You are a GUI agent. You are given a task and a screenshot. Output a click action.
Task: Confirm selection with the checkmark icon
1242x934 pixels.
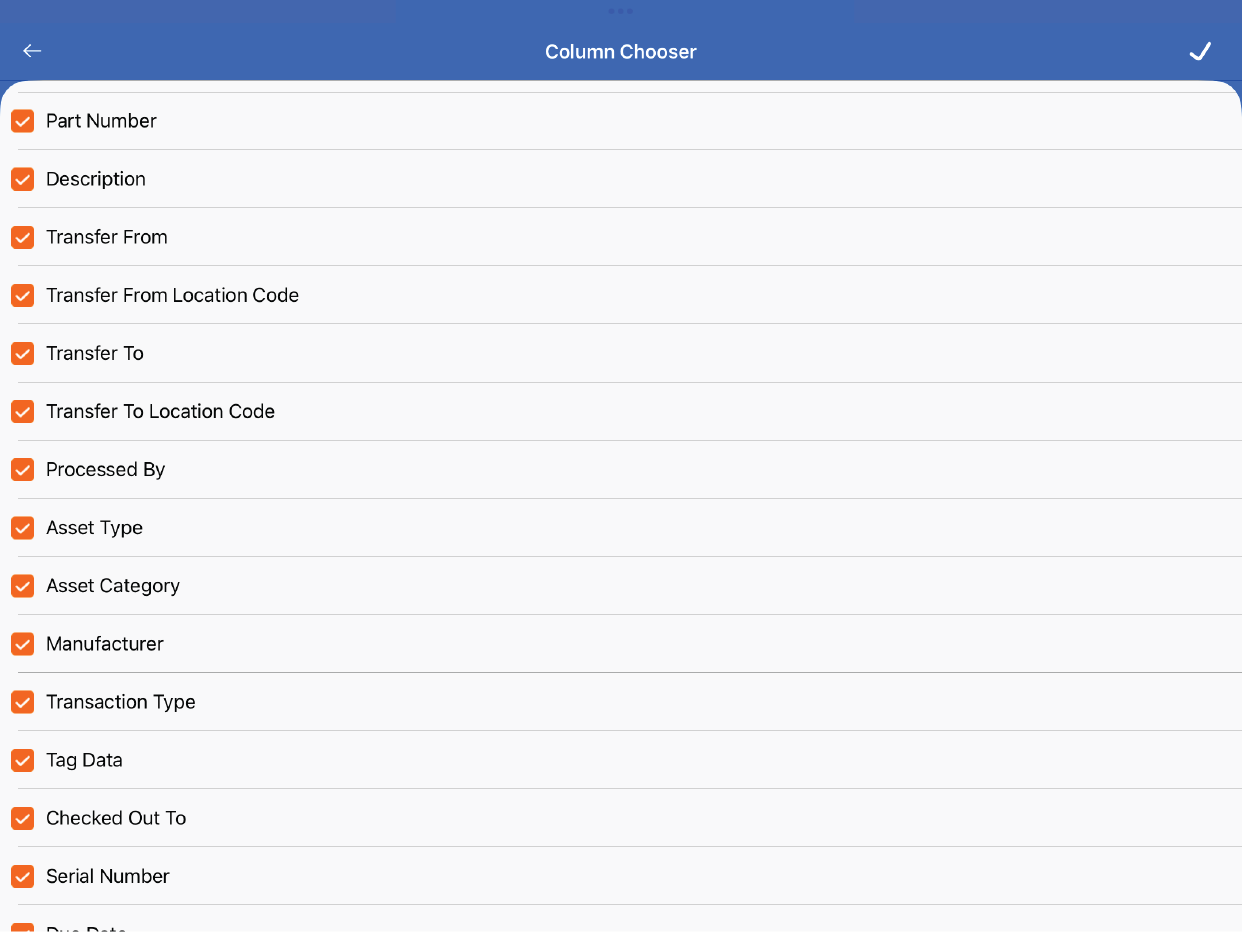(x=1200, y=51)
